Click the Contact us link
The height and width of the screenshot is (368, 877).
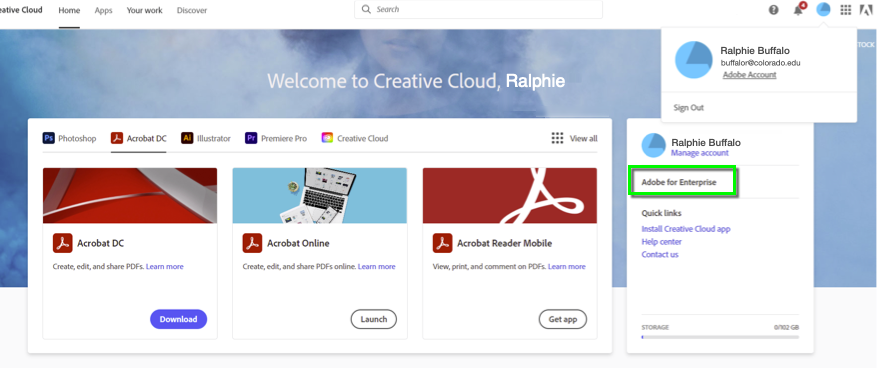[x=660, y=254]
